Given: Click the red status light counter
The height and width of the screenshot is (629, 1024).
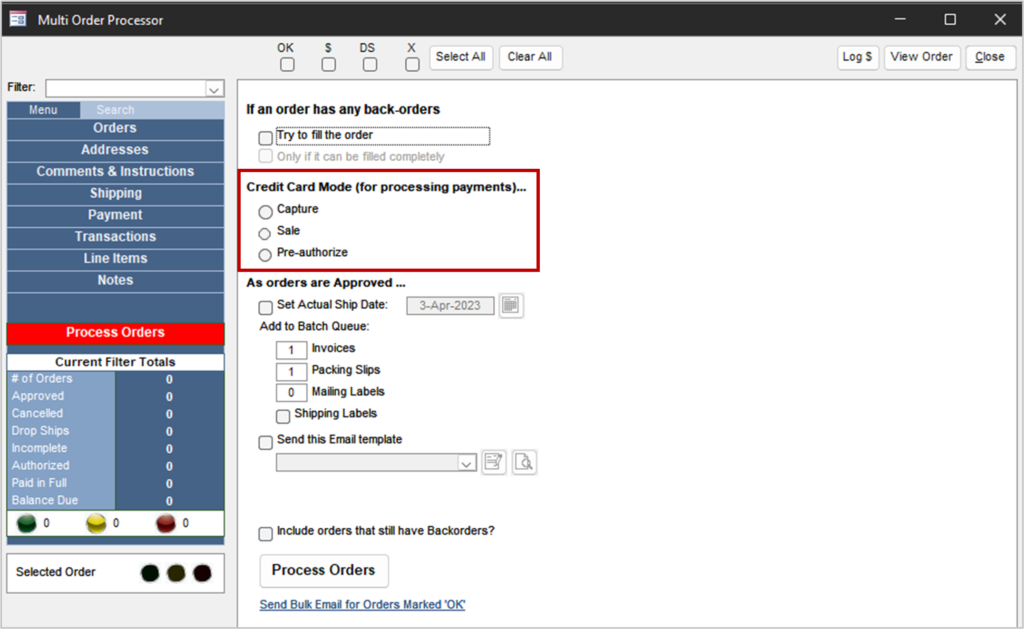Looking at the screenshot, I should coord(165,522).
